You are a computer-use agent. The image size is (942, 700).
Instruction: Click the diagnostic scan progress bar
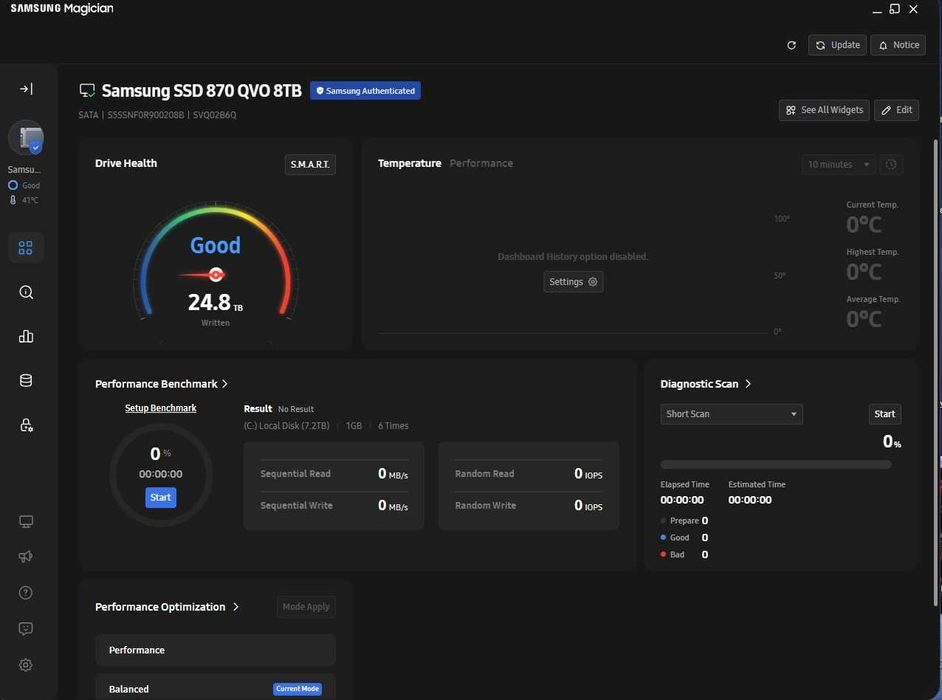click(776, 464)
